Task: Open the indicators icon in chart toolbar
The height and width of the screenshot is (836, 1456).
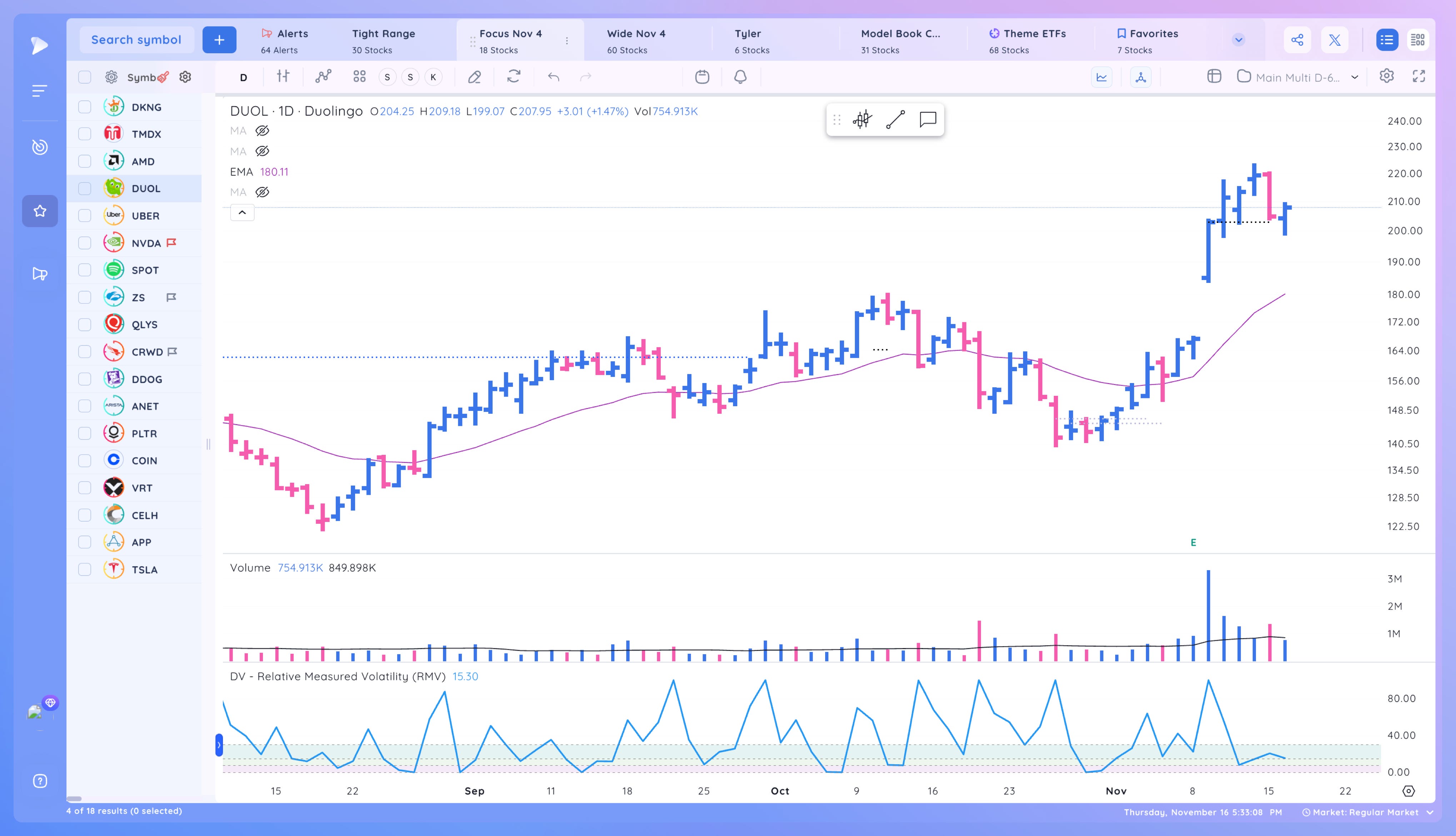Action: click(323, 76)
